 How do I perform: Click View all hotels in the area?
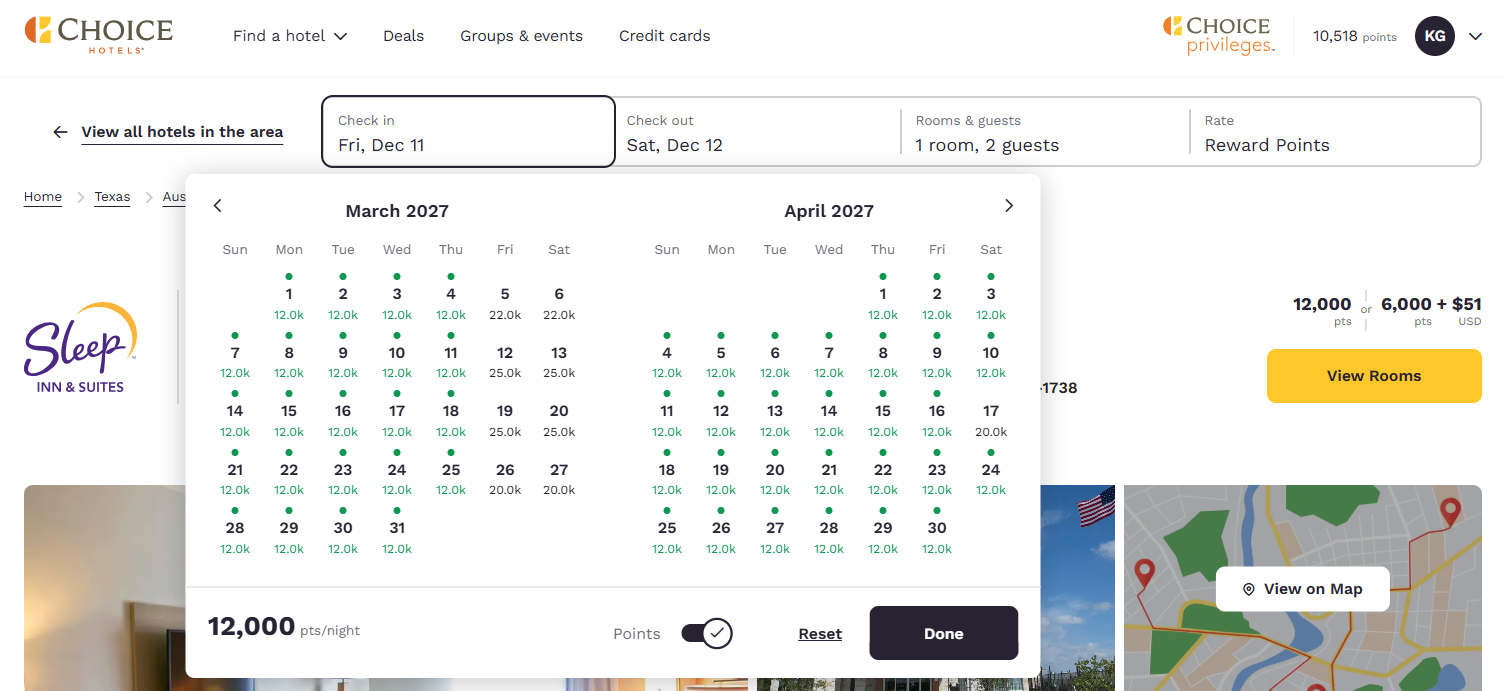pyautogui.click(x=182, y=132)
